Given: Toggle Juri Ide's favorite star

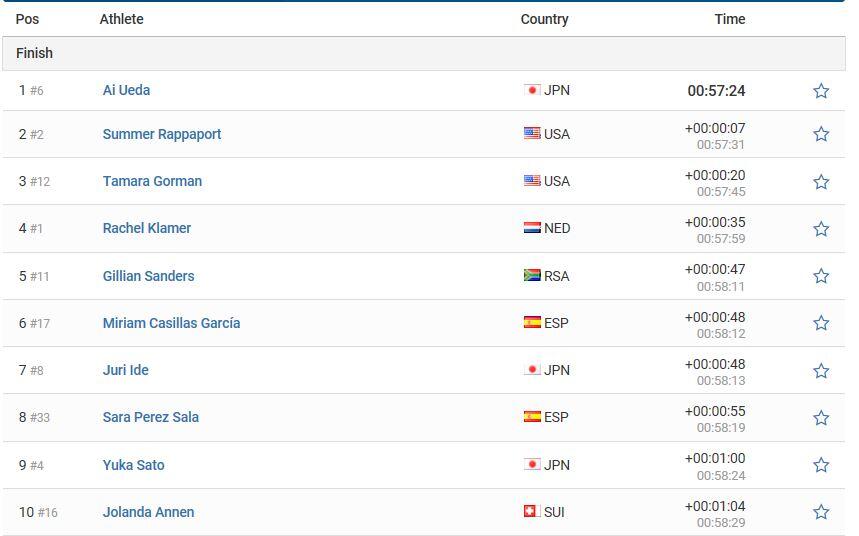Looking at the screenshot, I should (821, 370).
